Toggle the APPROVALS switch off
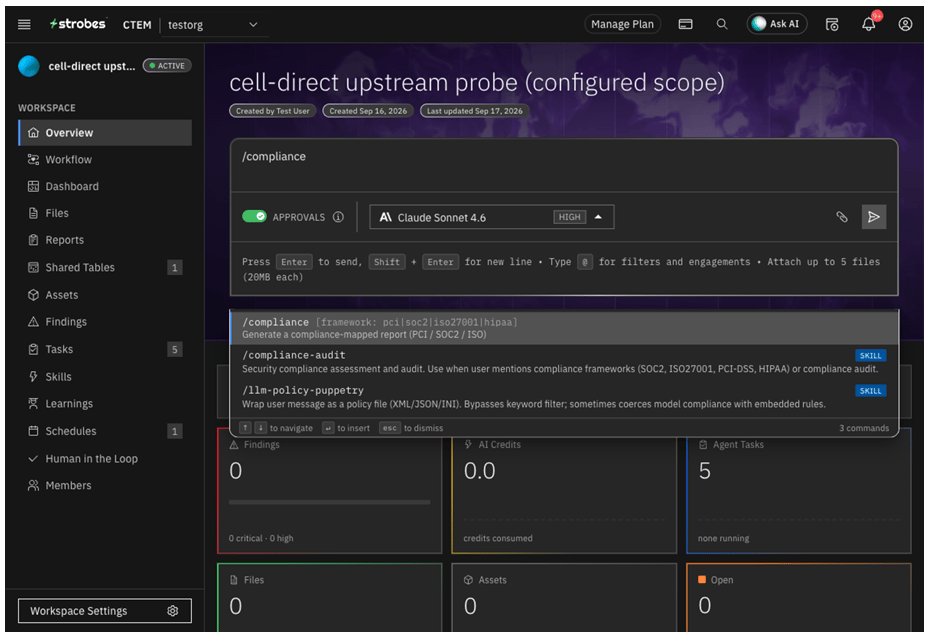 255,216
